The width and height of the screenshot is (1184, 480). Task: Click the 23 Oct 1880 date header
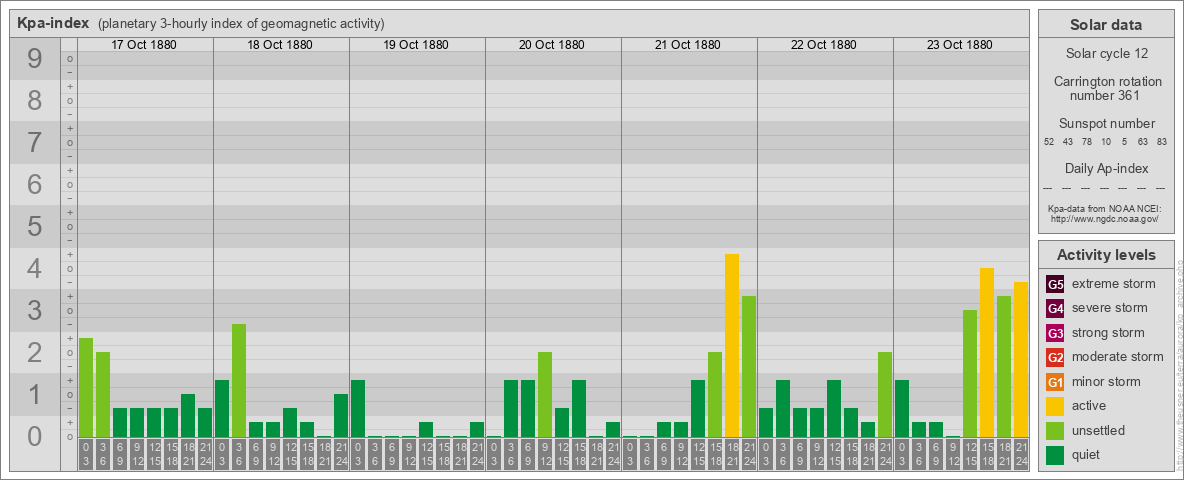tap(960, 45)
